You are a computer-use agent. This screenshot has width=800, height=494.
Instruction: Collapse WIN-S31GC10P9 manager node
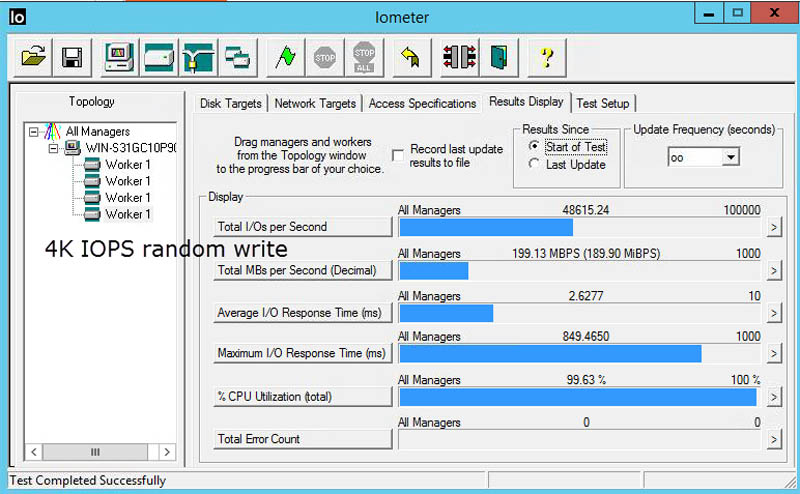coord(53,149)
